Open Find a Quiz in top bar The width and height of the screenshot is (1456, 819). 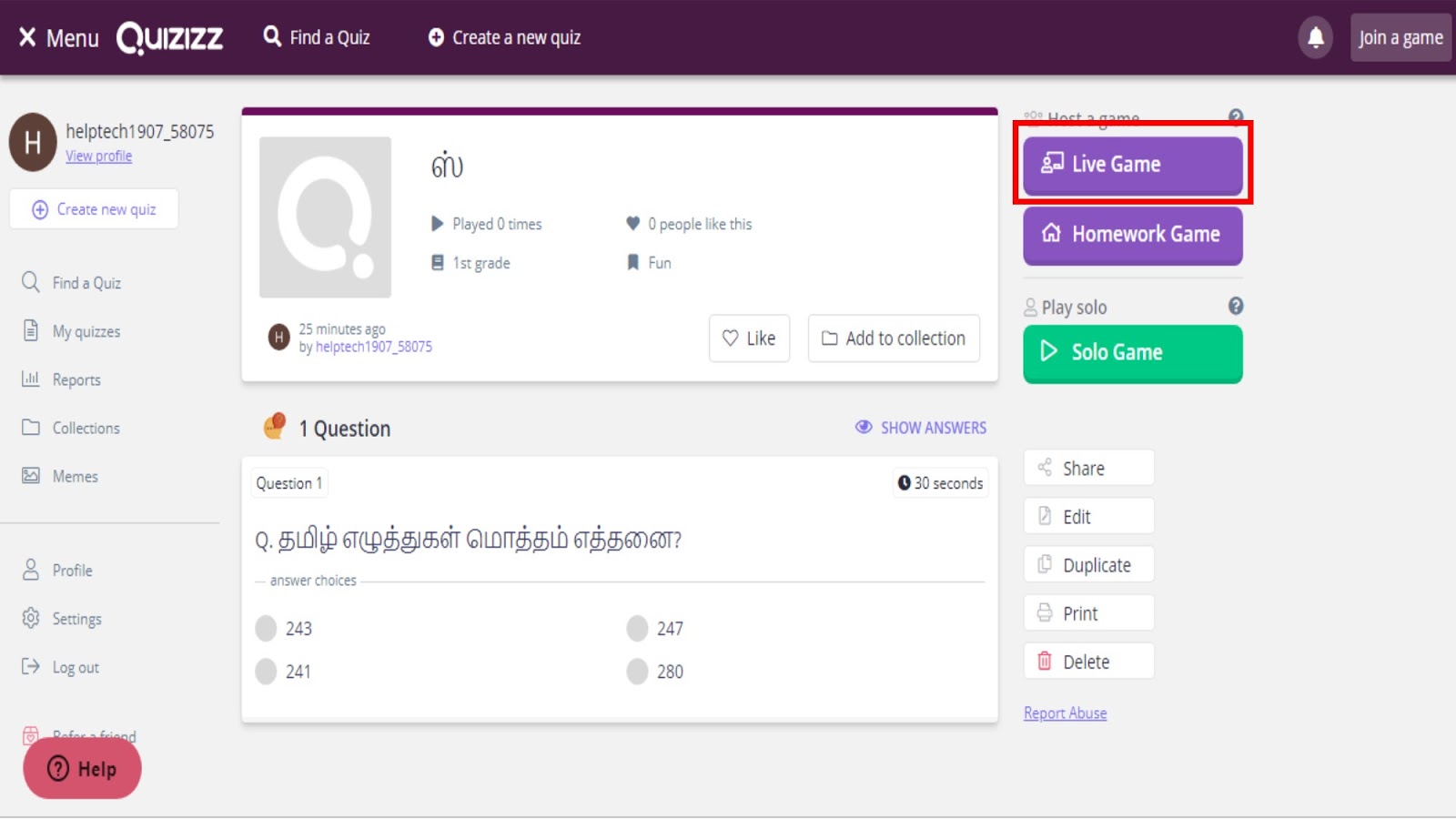tap(317, 37)
